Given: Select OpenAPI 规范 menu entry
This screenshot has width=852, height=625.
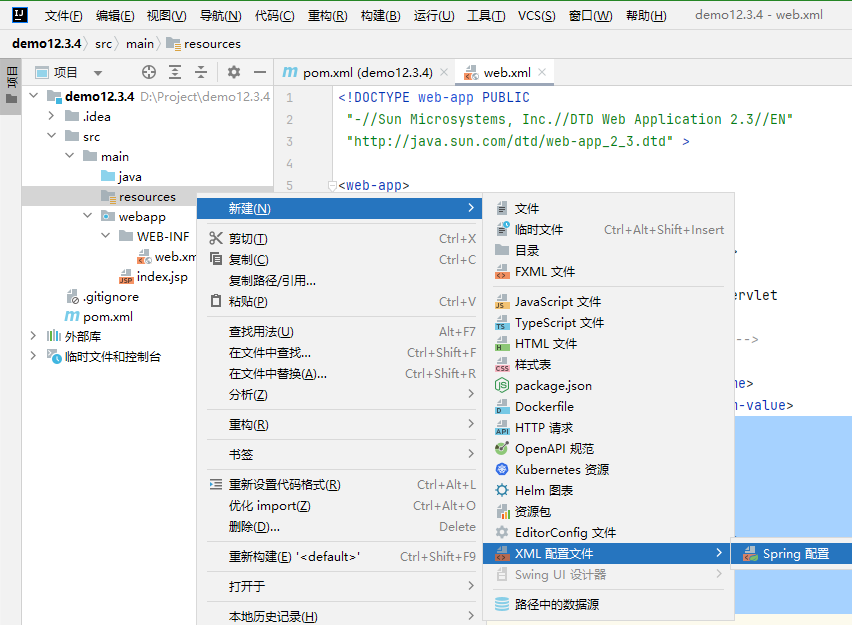Looking at the screenshot, I should (554, 449).
